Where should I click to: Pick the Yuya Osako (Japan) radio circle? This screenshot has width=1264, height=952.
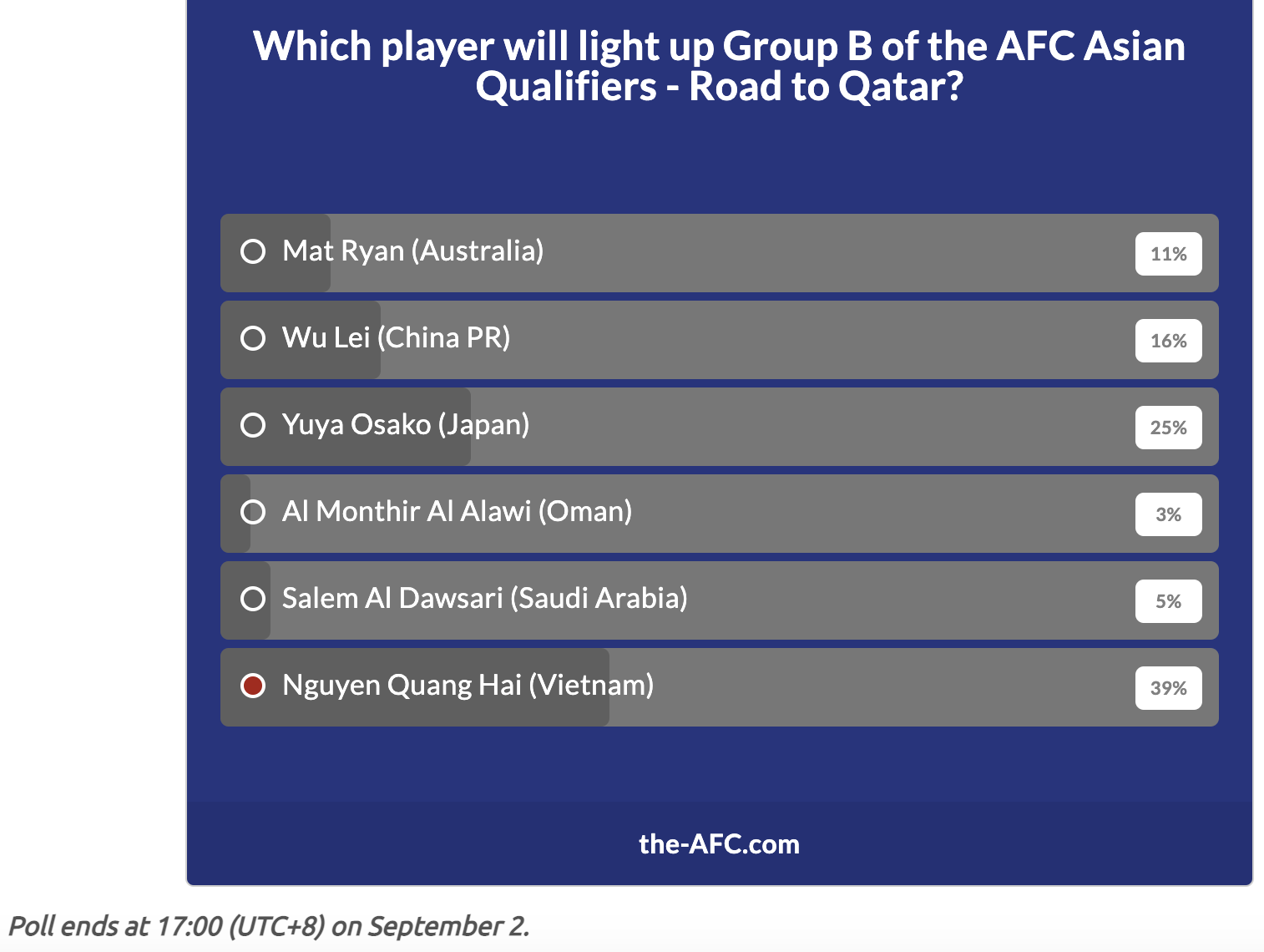(x=253, y=425)
